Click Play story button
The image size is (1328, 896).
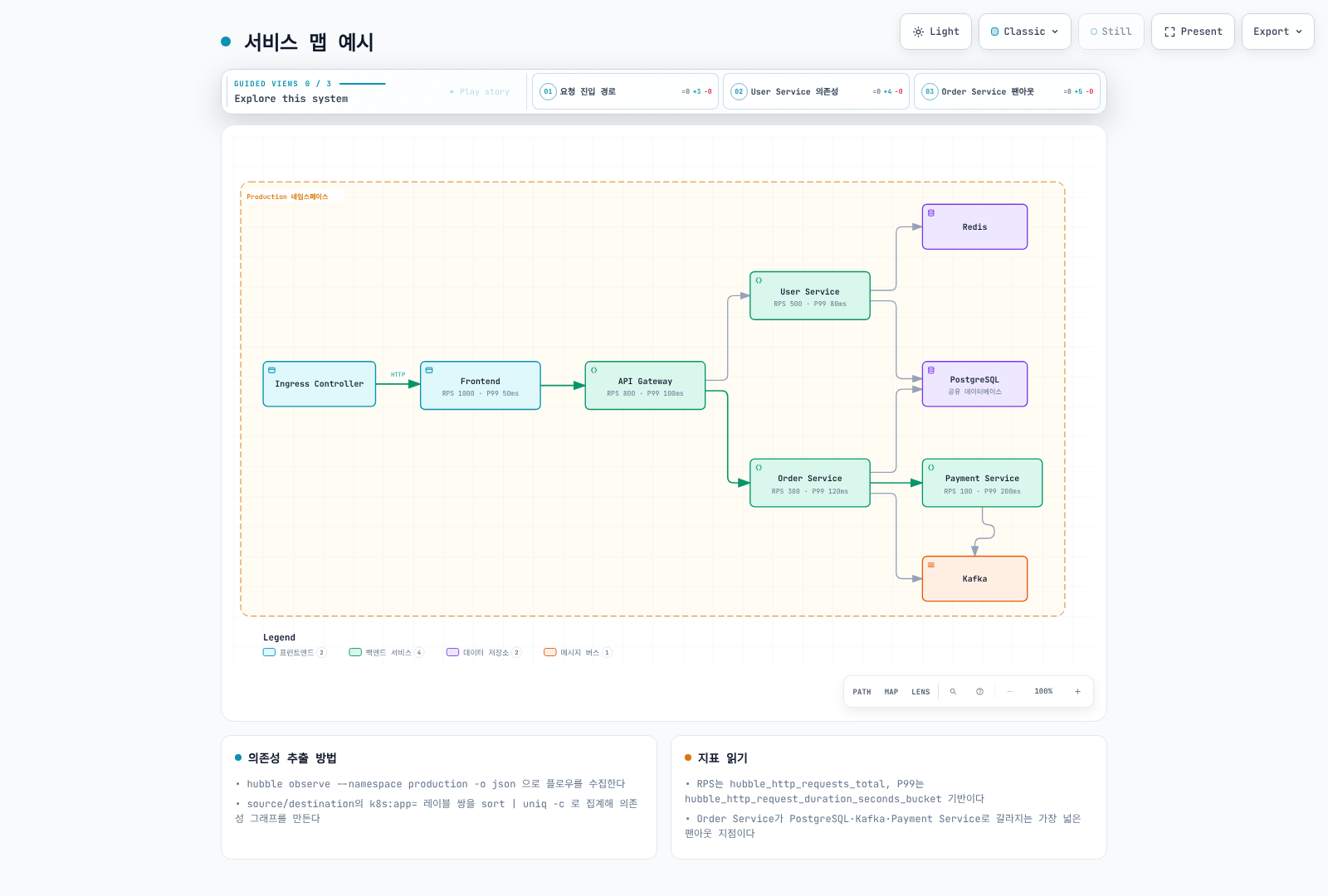point(480,91)
